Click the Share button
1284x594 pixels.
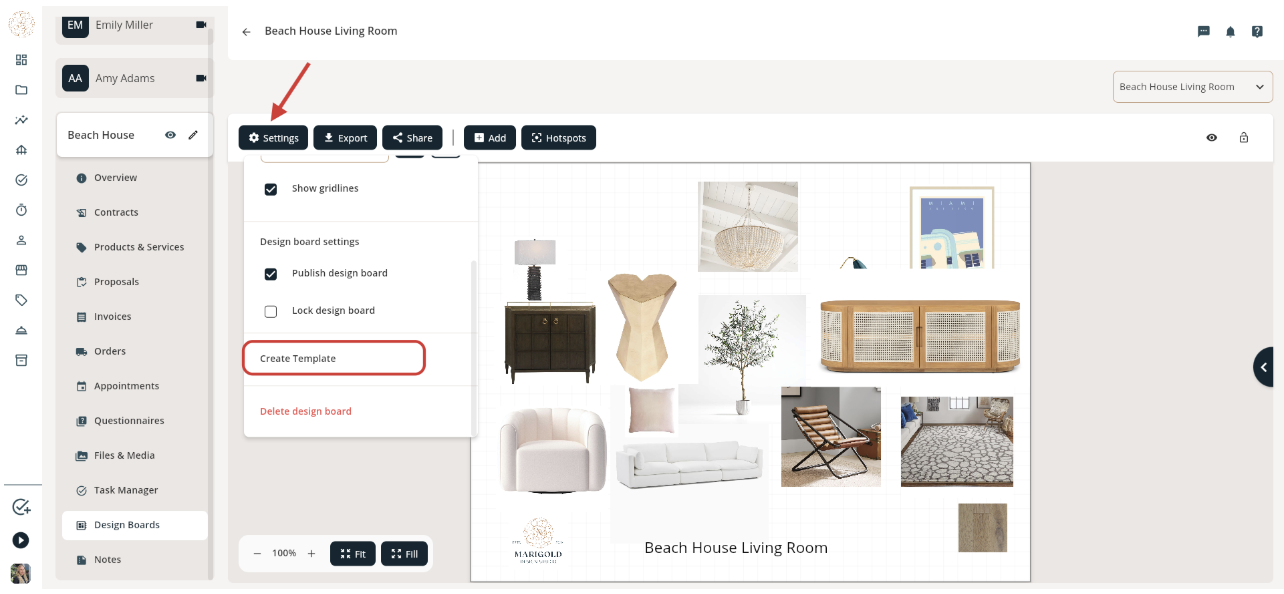412,138
